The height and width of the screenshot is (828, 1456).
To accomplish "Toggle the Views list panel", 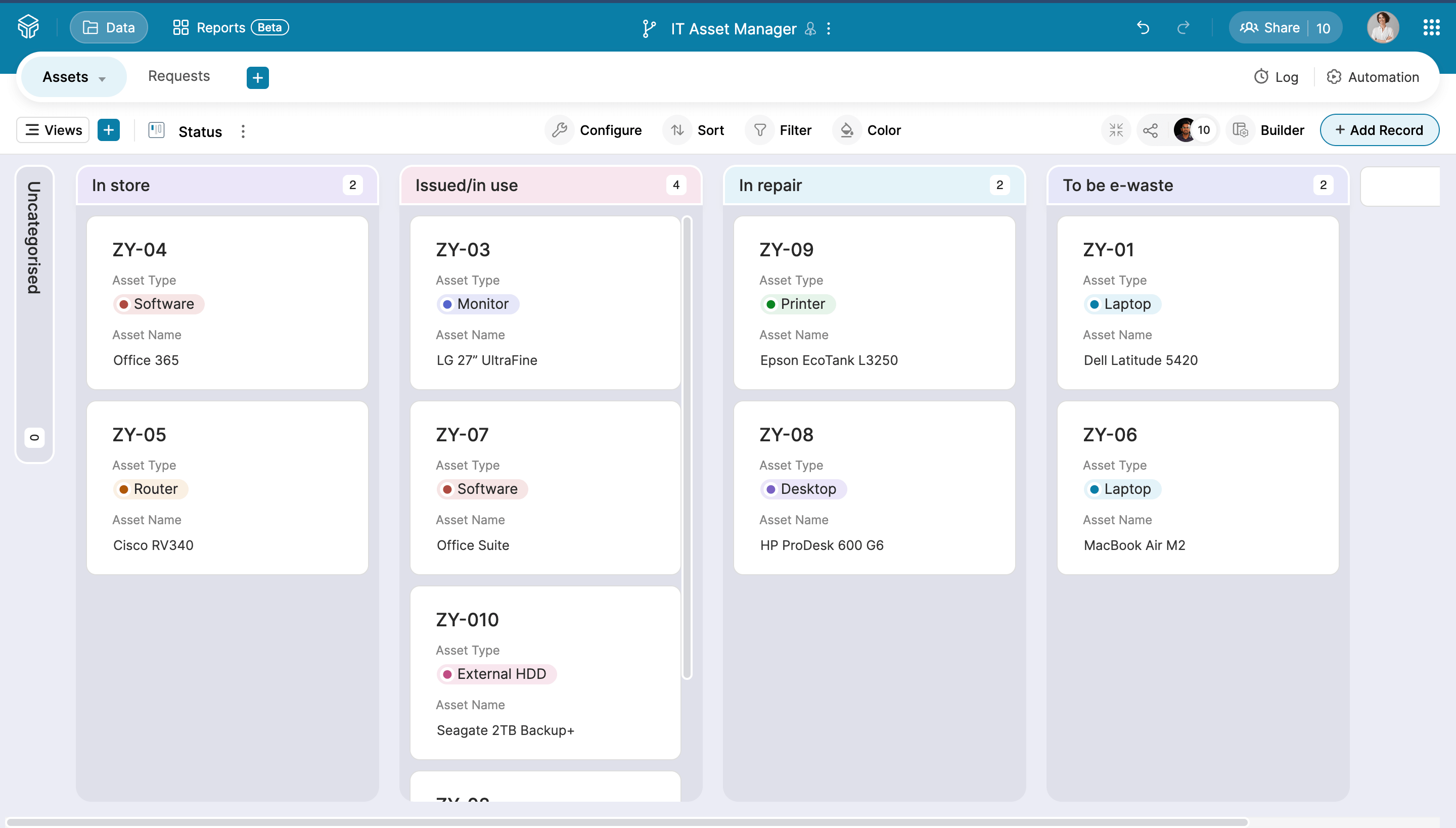I will pos(53,130).
